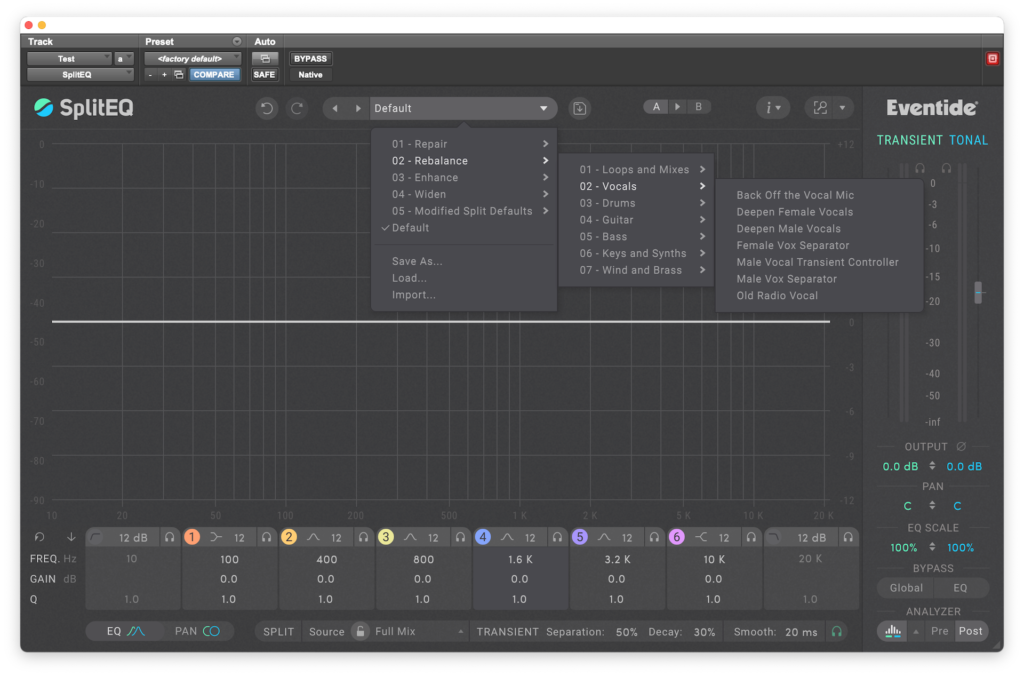The image size is (1024, 676).
Task: Enable band 3 yellow number toggle
Action: (x=386, y=537)
